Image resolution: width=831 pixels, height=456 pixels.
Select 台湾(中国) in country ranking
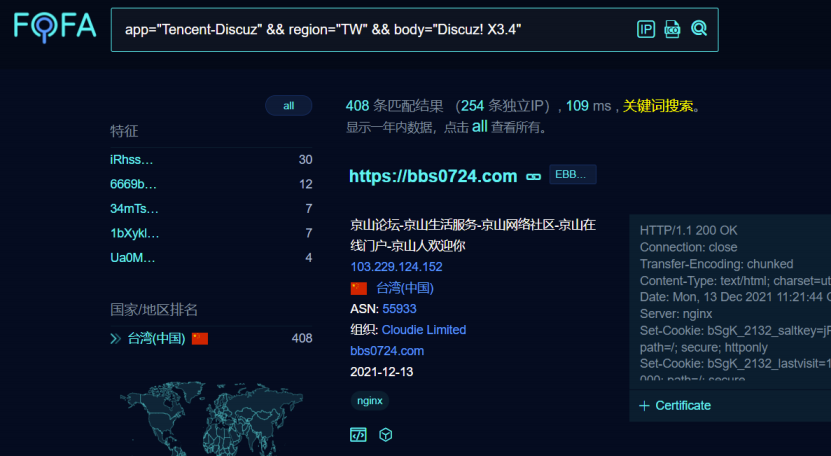tap(156, 338)
